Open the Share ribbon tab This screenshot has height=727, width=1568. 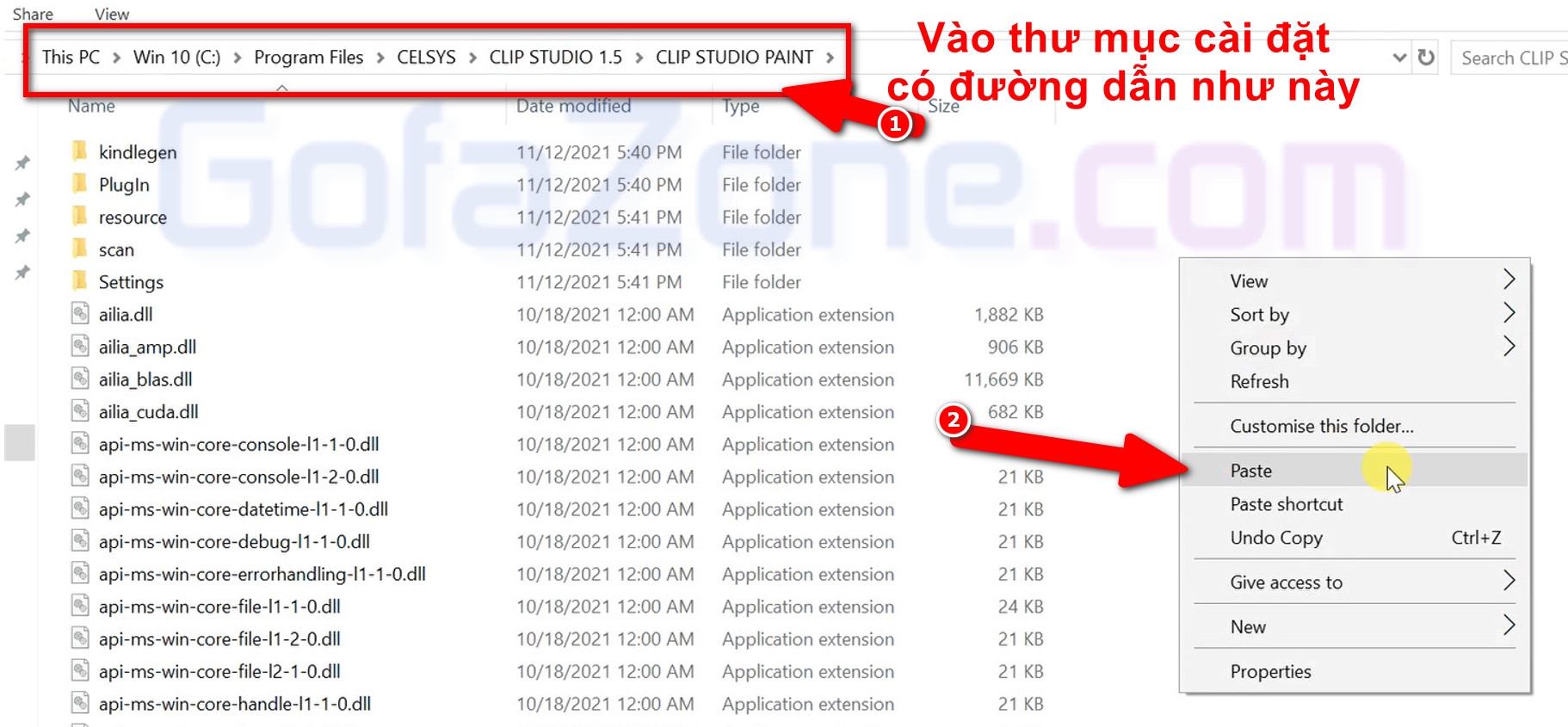coord(33,14)
